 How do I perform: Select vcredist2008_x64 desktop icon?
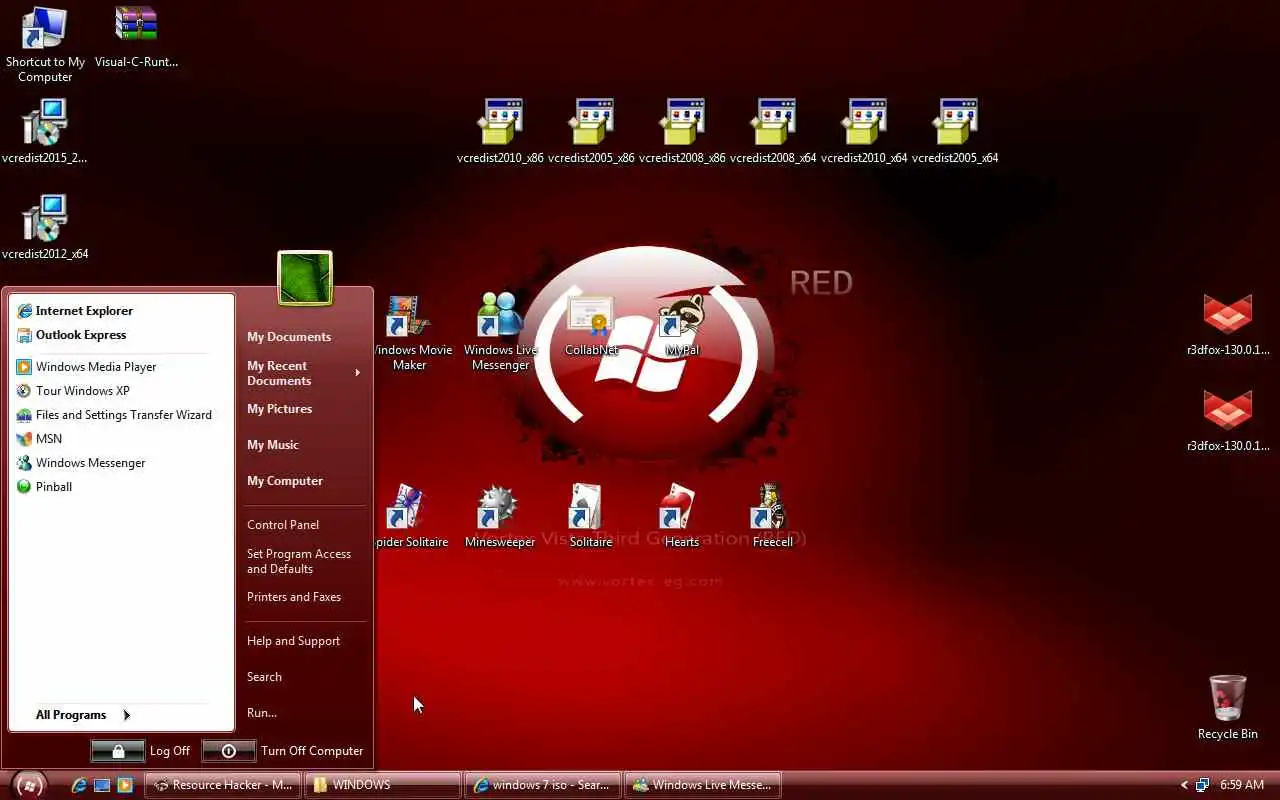click(773, 132)
